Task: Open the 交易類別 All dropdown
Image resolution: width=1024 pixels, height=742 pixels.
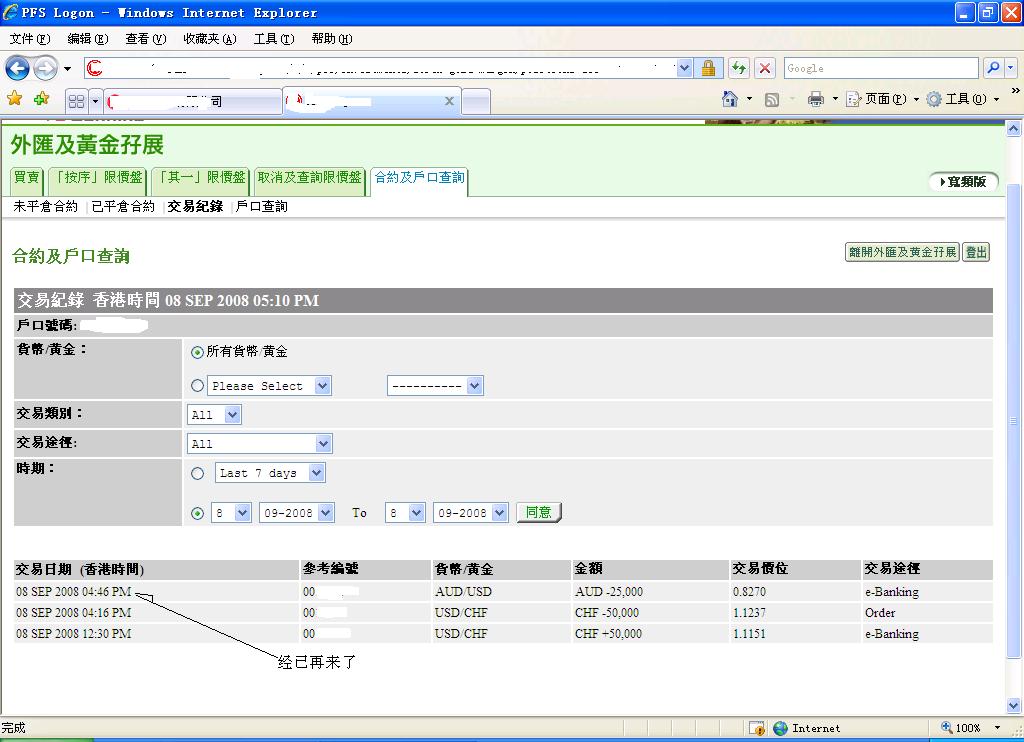Action: [214, 415]
